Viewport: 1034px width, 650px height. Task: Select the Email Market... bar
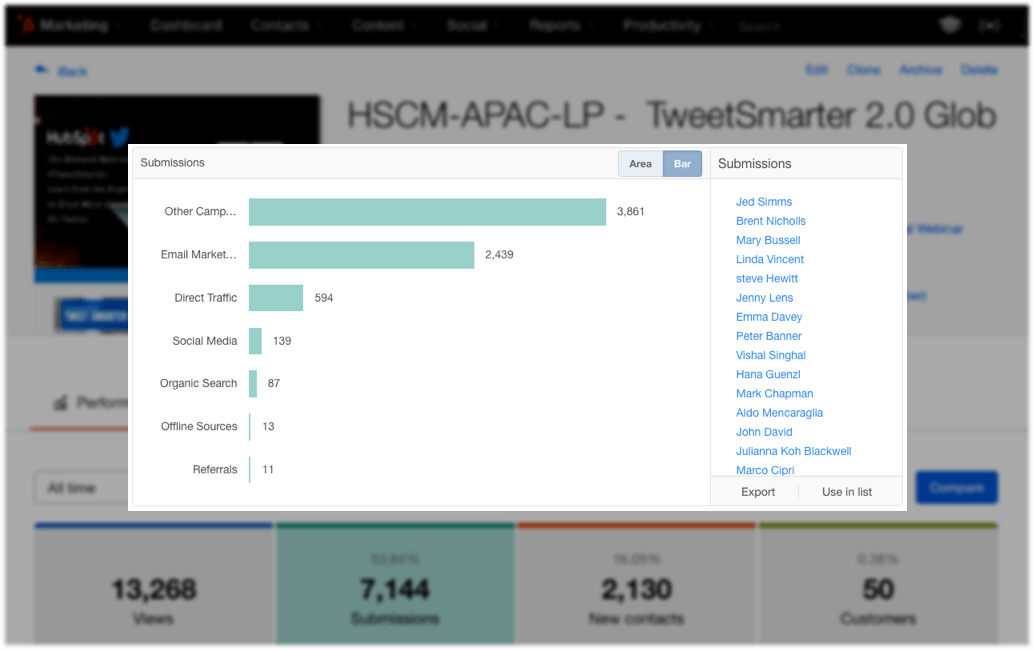point(361,254)
